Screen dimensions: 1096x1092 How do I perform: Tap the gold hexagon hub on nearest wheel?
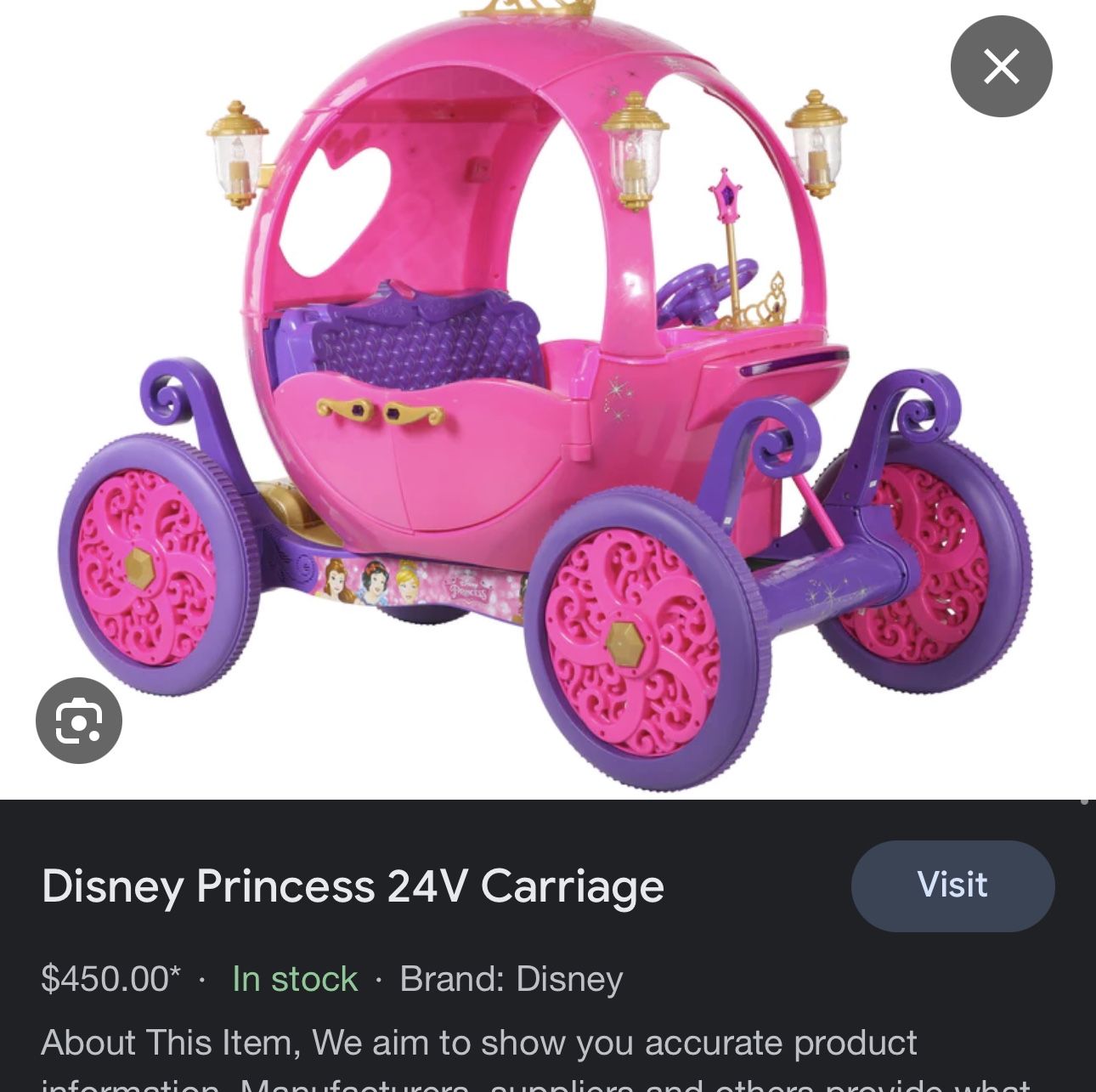pos(626,645)
